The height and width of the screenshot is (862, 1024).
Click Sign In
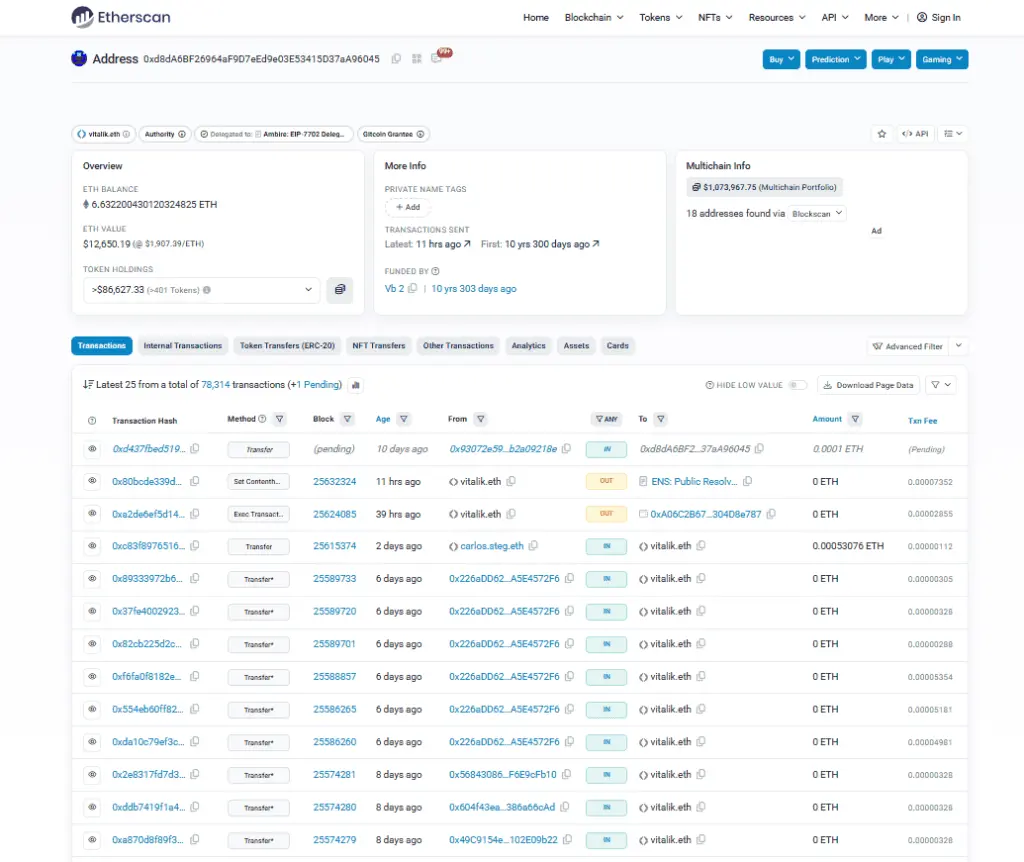tap(939, 18)
